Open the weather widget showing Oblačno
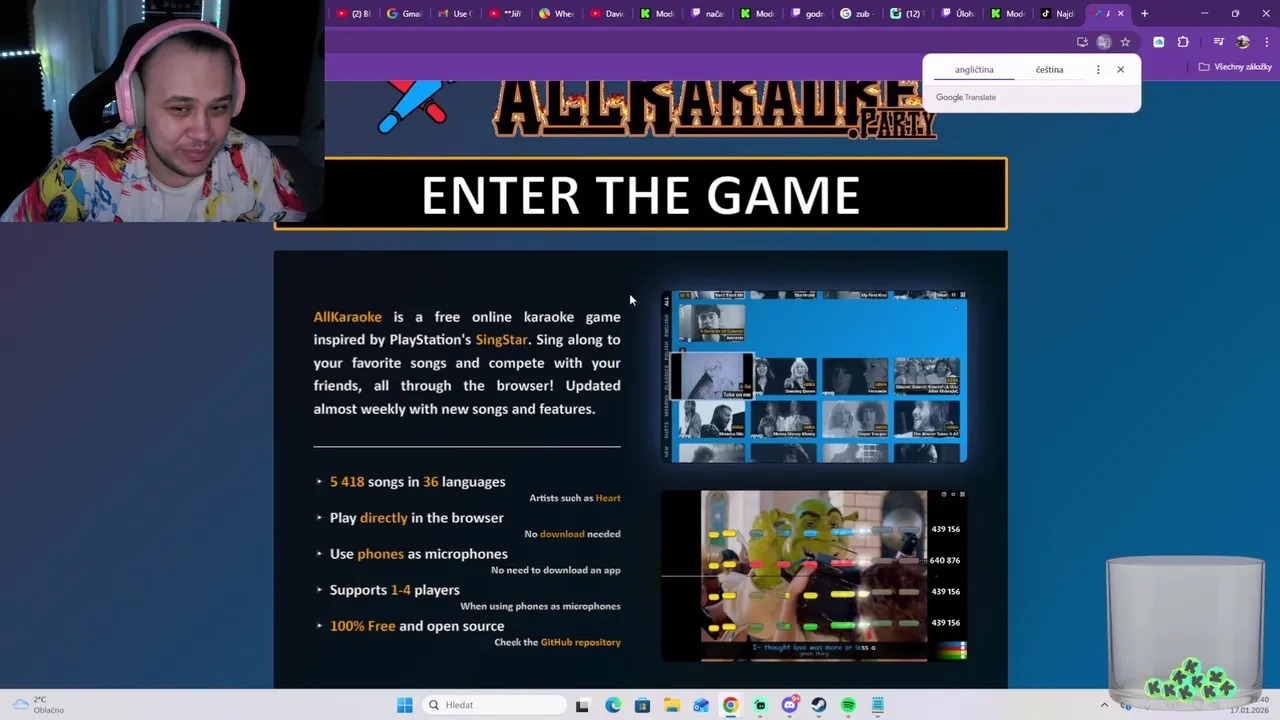Image resolution: width=1280 pixels, height=720 pixels. click(39, 705)
